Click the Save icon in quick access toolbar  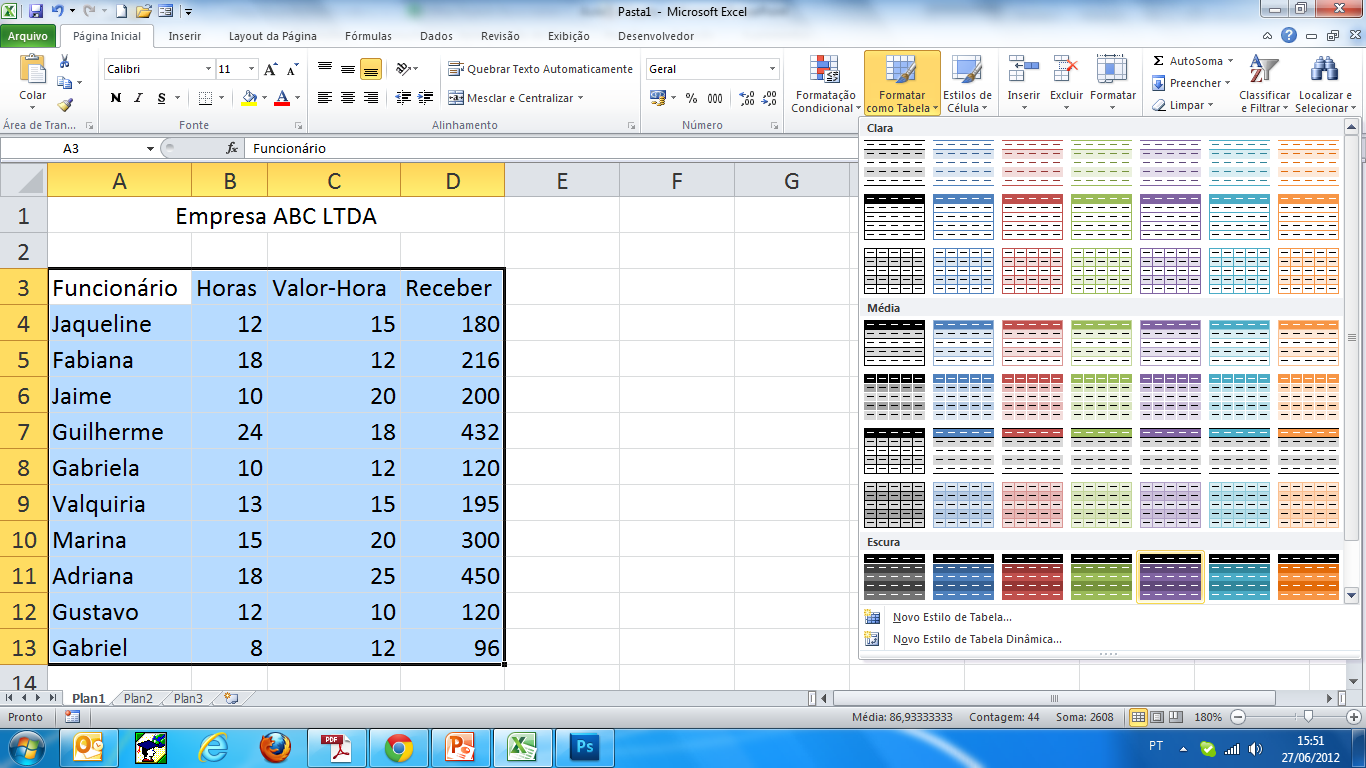pyautogui.click(x=36, y=12)
